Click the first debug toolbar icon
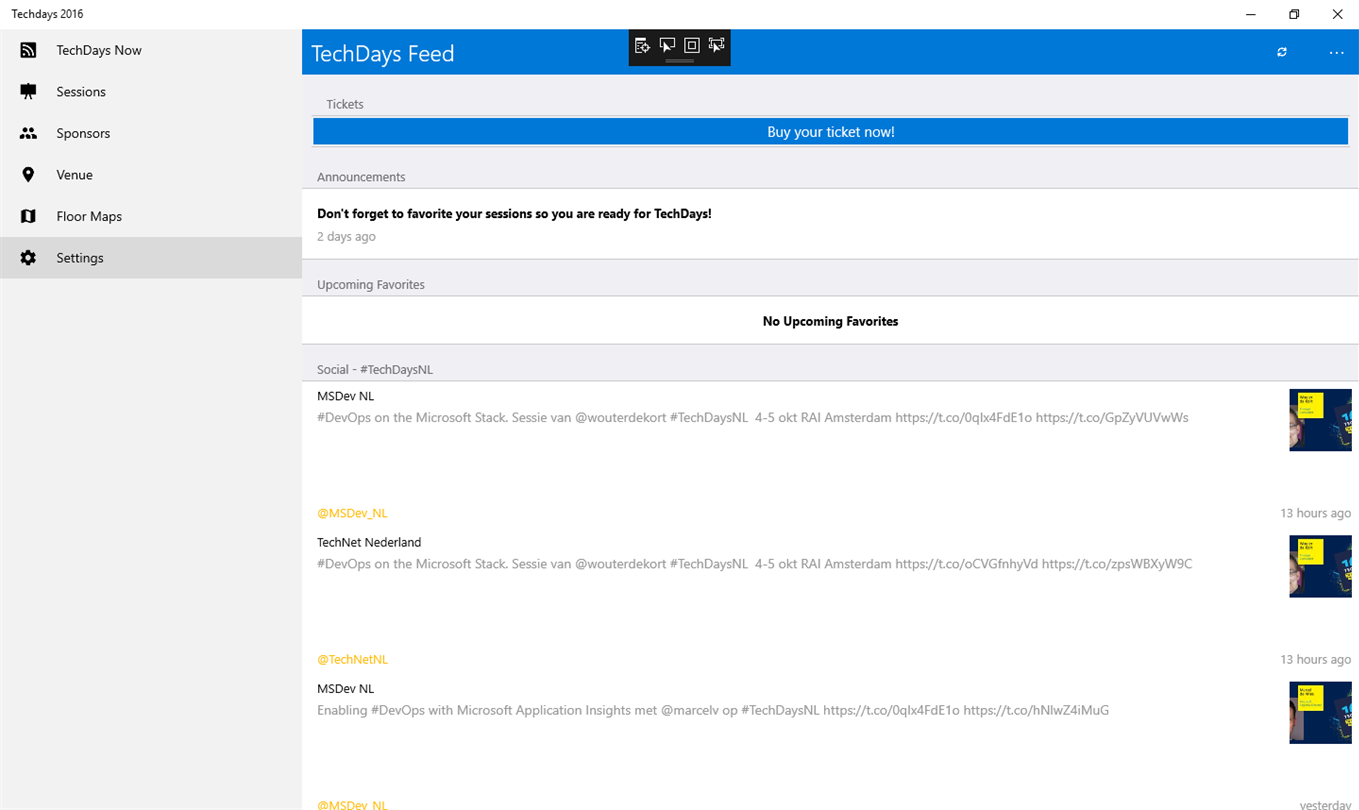This screenshot has height=810, width=1359. coord(642,45)
